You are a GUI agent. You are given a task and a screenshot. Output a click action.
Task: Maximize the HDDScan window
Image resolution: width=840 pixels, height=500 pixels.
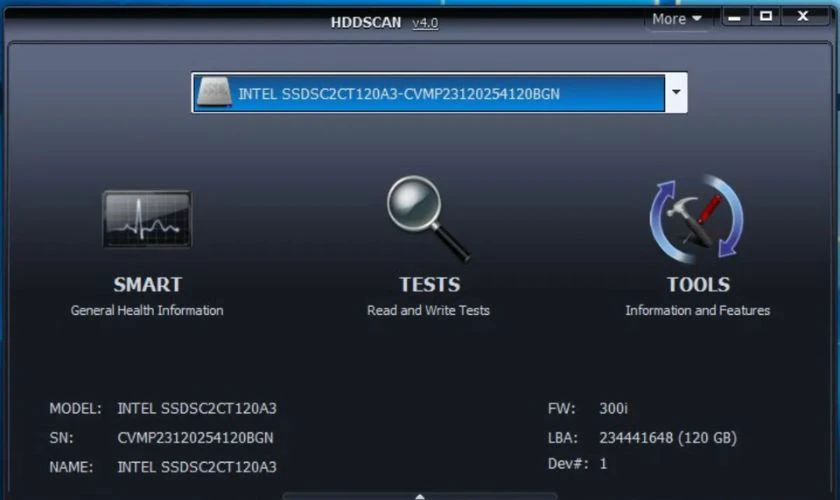(x=766, y=17)
